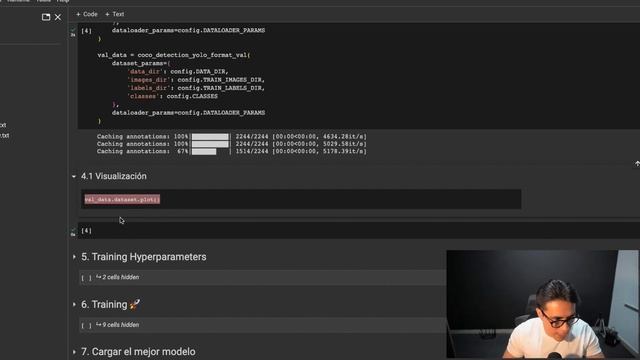Click the Caching annotations 67% output line

(231, 151)
